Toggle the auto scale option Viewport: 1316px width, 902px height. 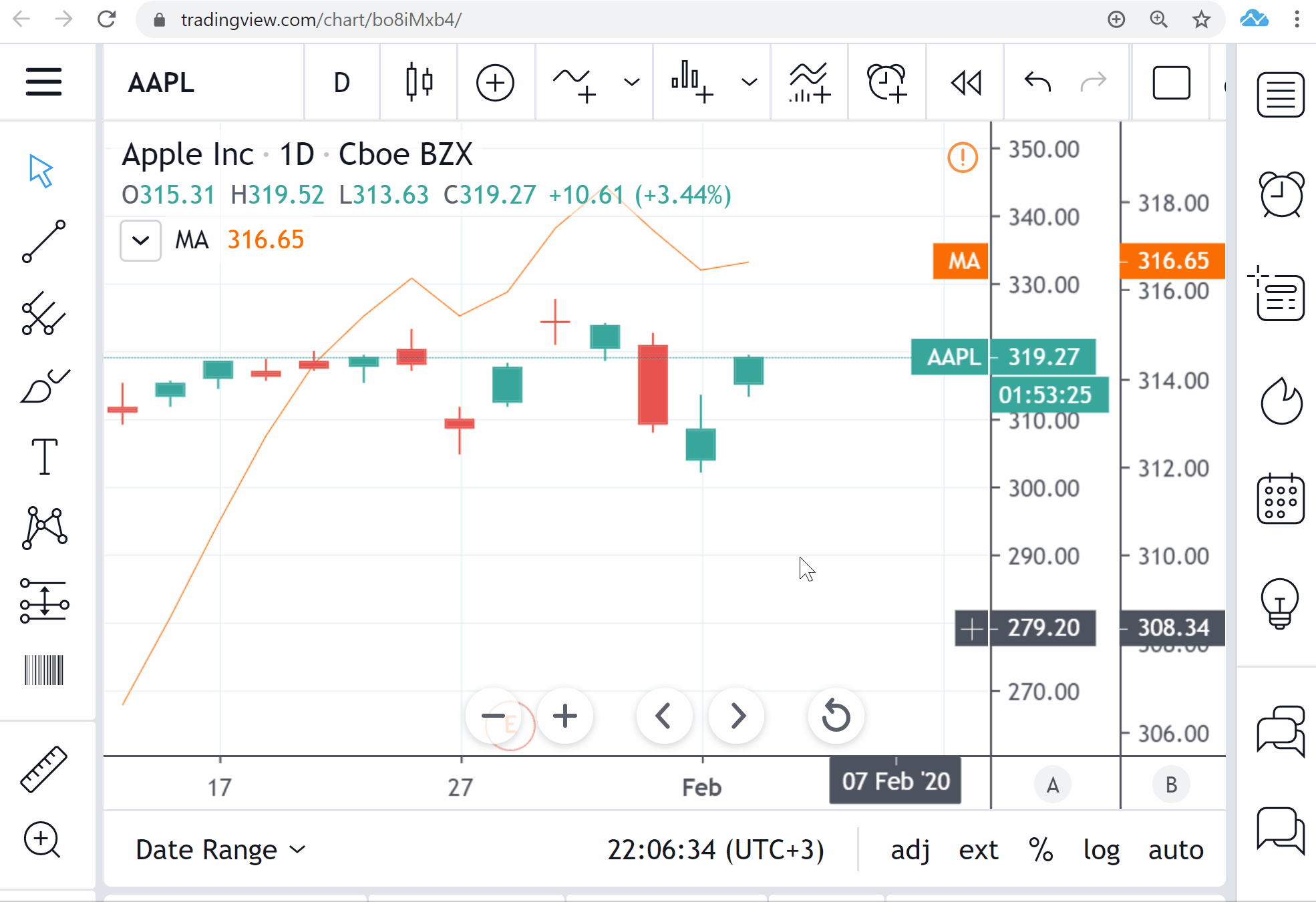[1176, 849]
